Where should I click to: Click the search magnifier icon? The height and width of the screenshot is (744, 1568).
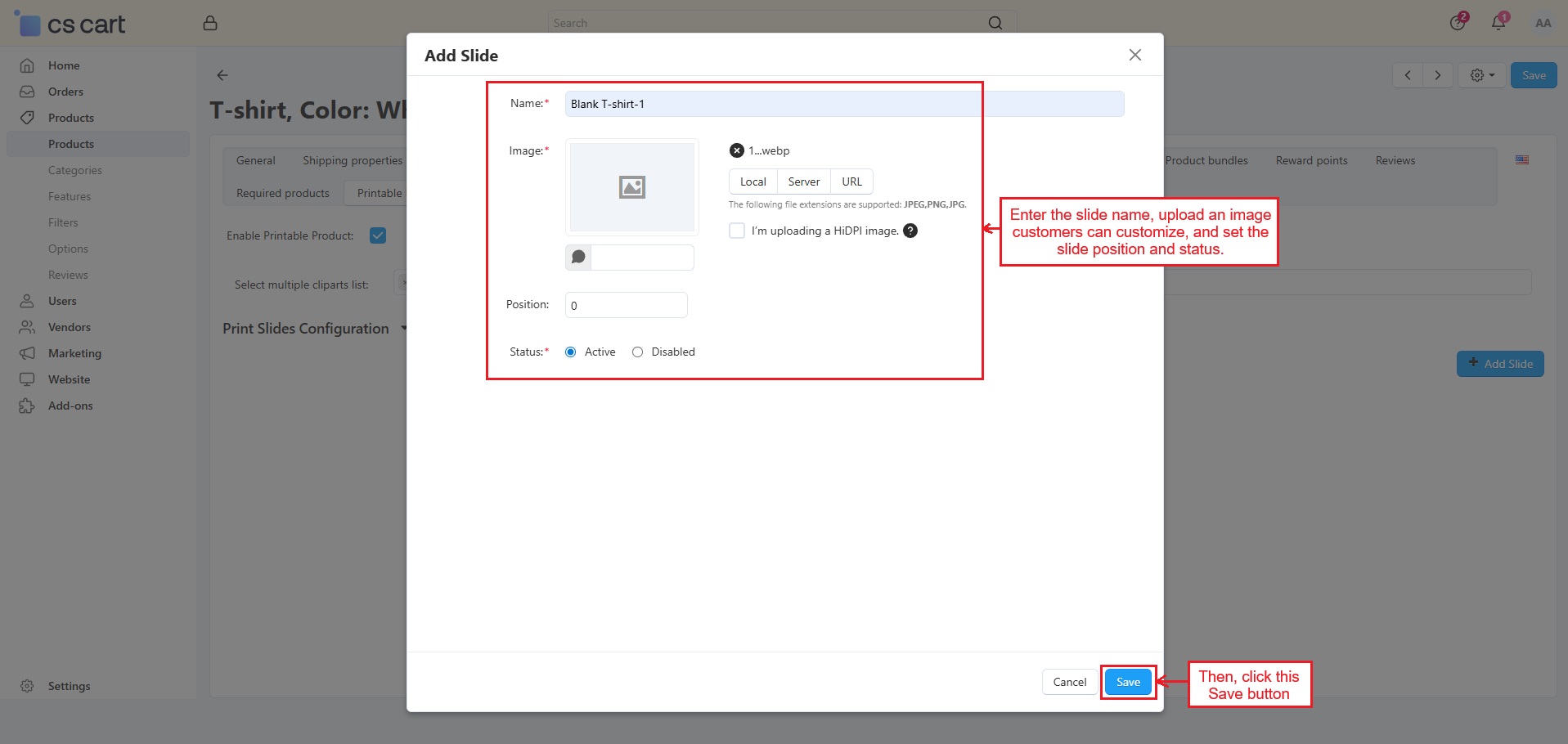pos(995,23)
